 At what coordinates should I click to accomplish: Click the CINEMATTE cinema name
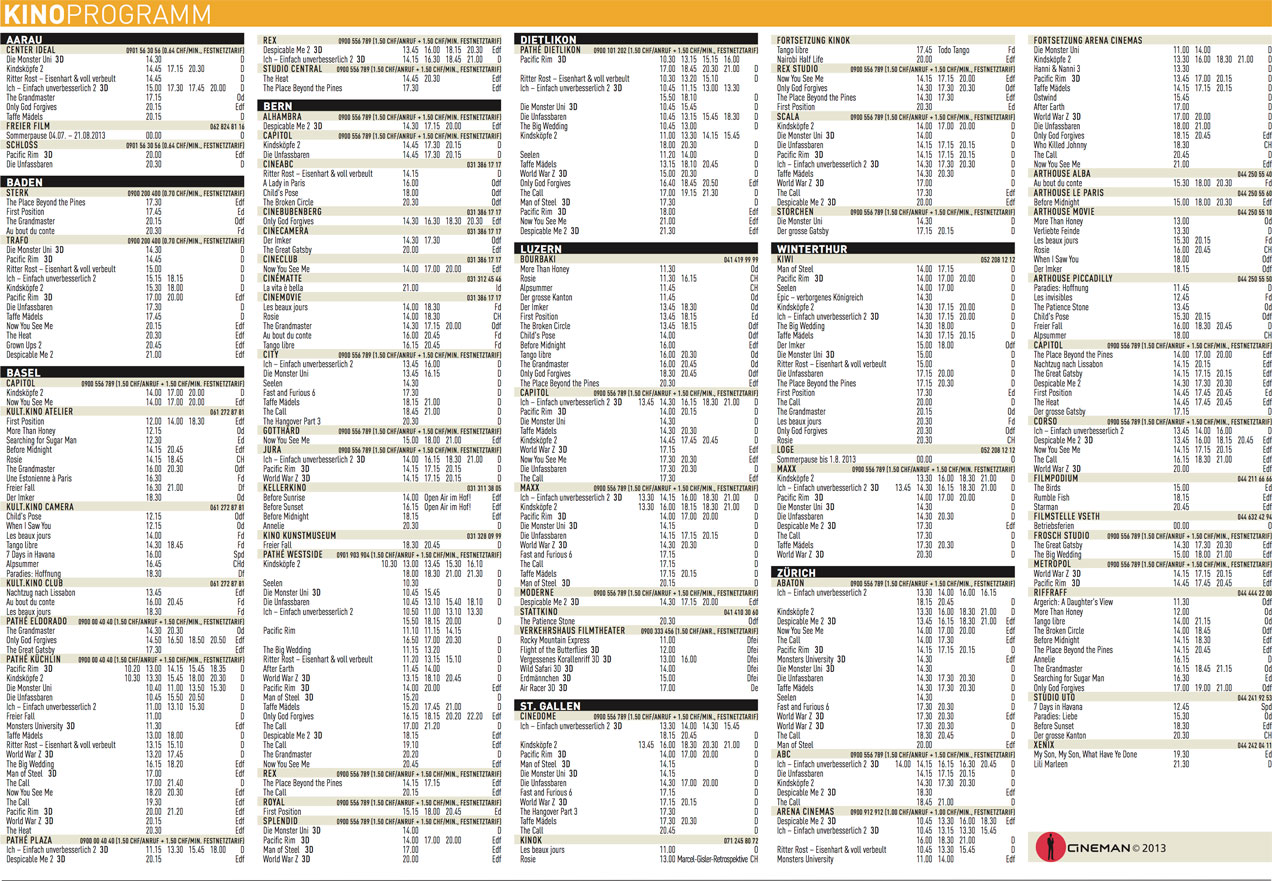tap(283, 278)
